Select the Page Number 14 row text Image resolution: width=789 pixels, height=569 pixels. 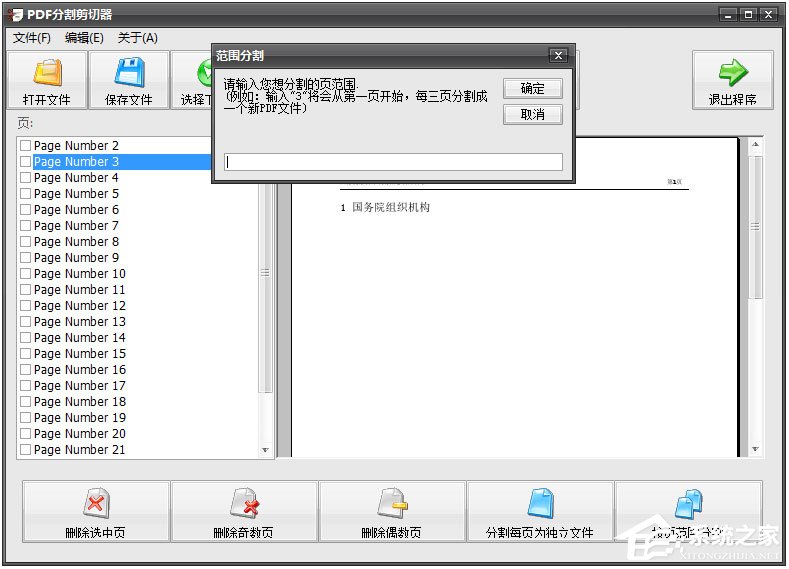(80, 338)
